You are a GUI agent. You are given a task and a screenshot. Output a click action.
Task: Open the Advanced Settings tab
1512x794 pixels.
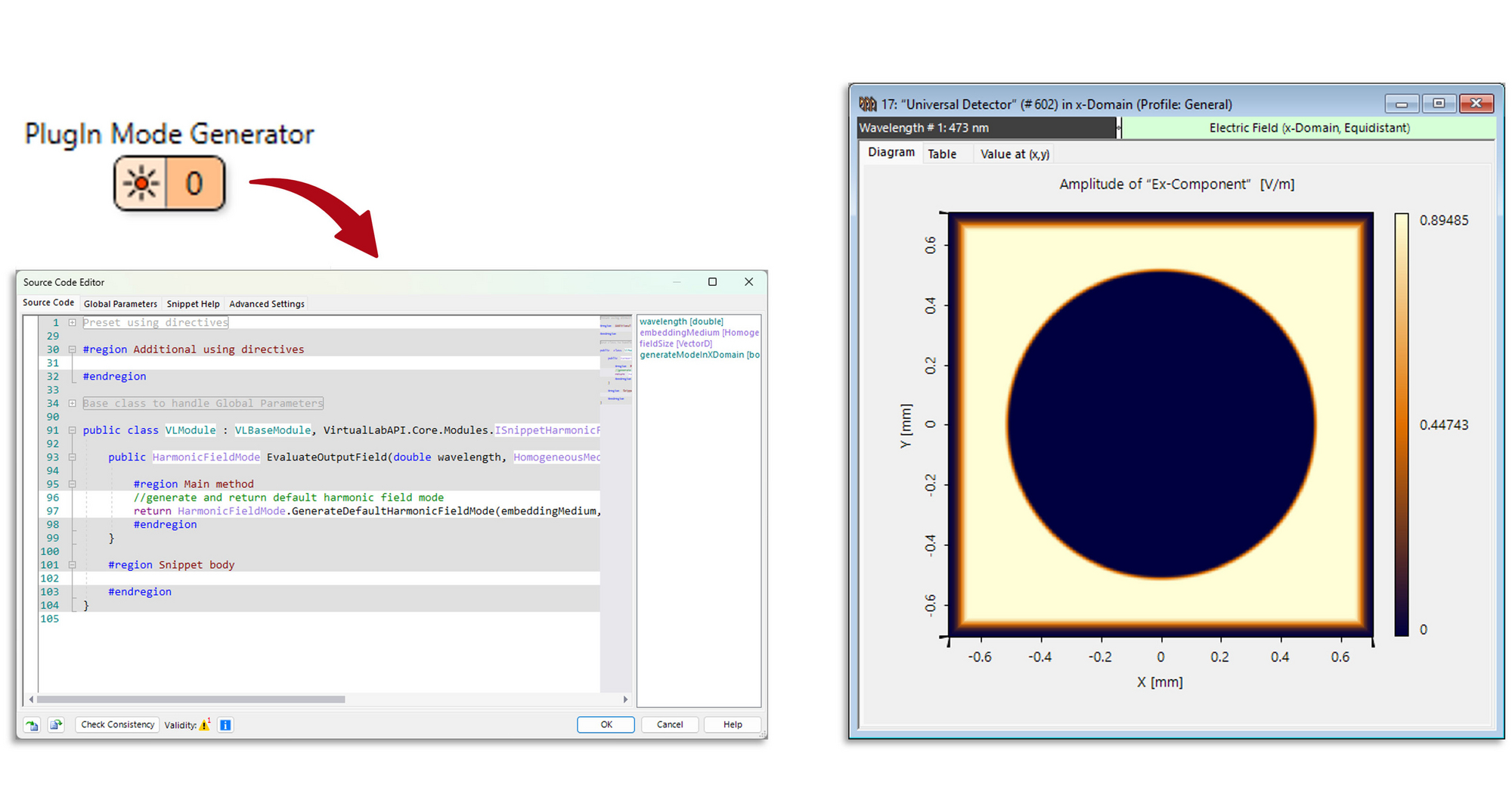[267, 304]
